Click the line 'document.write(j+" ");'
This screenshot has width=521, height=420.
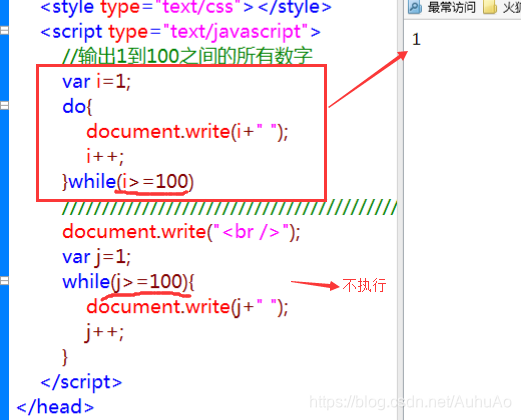coord(187,307)
